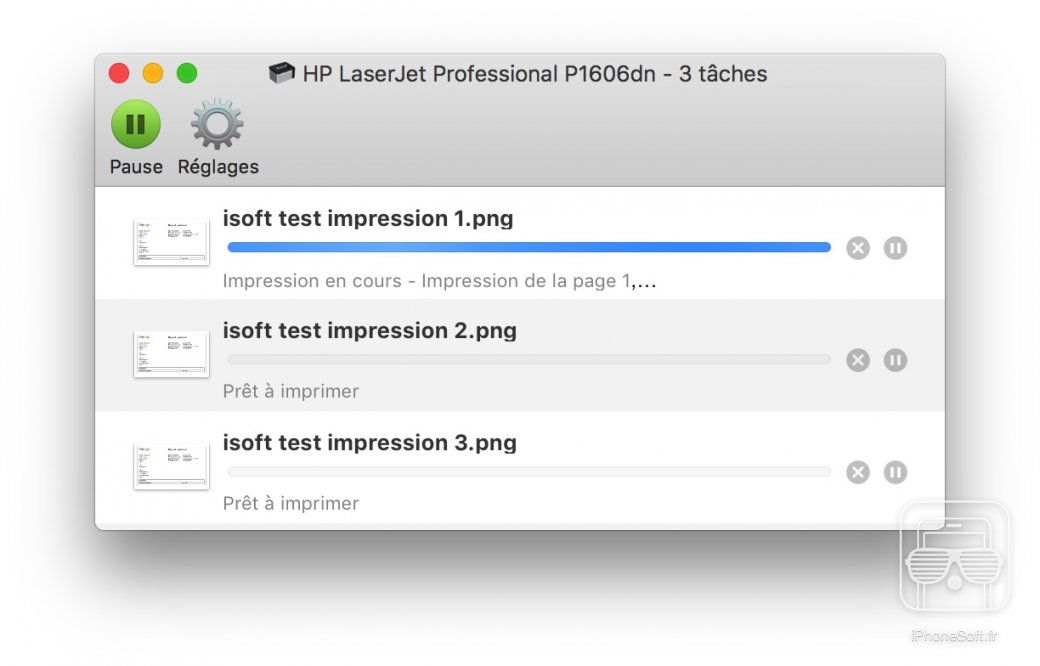Open printer Réglages gear icon
The width and height of the screenshot is (1040, 666).
pyautogui.click(x=217, y=125)
